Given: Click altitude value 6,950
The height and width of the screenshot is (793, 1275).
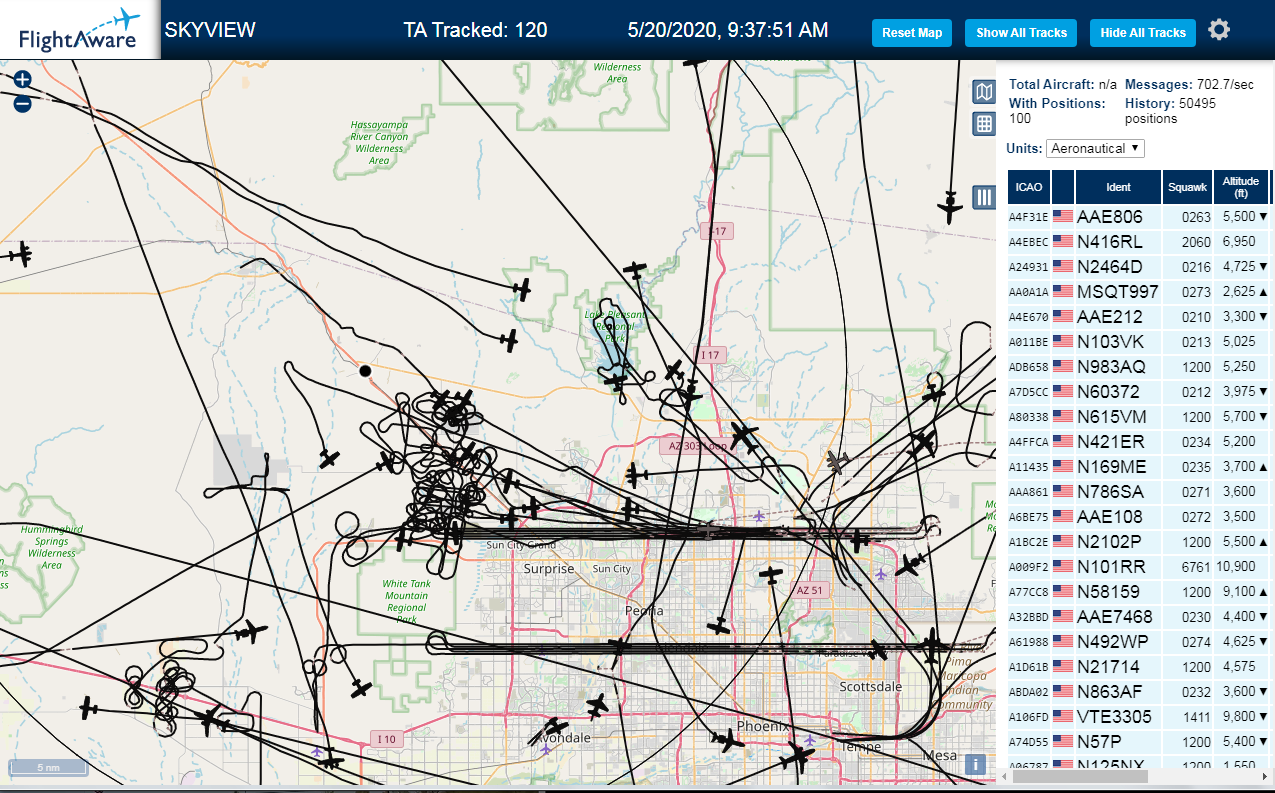Looking at the screenshot, I should point(1238,242).
